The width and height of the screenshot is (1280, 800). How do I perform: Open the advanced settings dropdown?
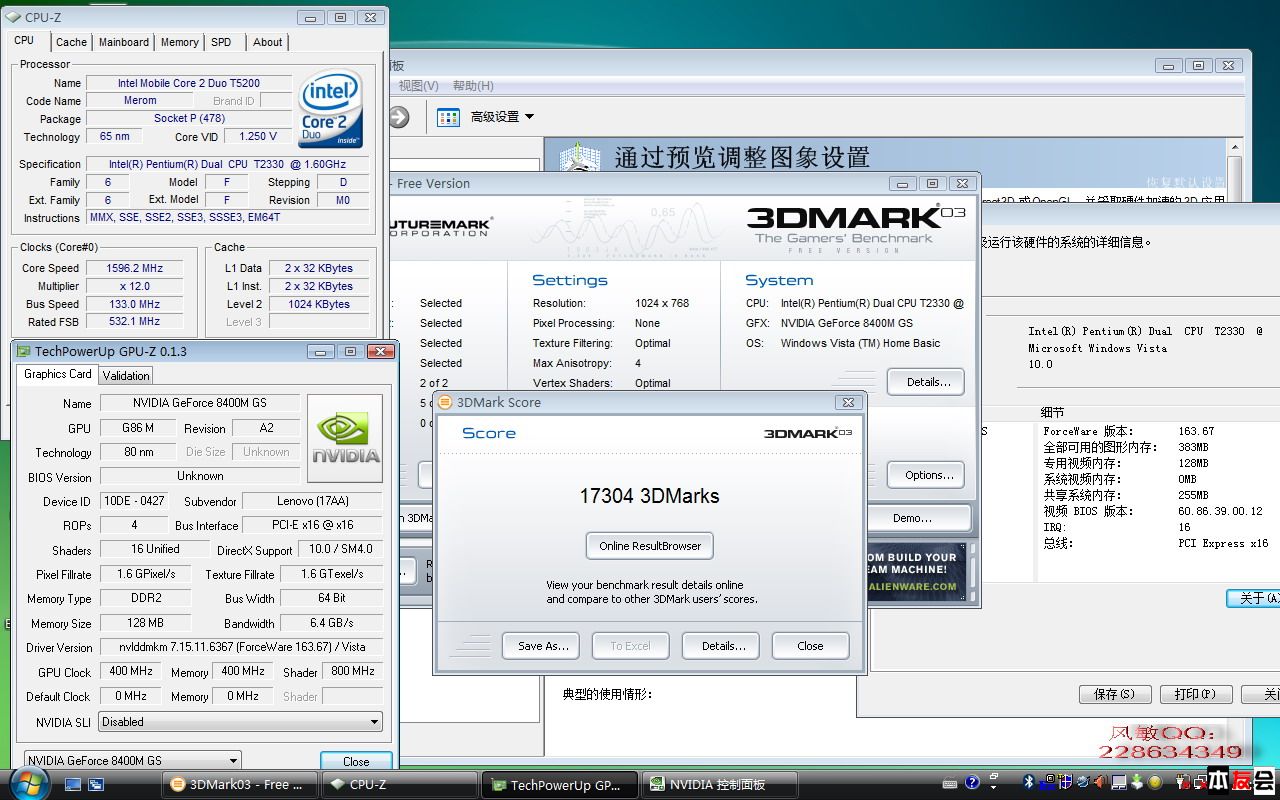[502, 117]
